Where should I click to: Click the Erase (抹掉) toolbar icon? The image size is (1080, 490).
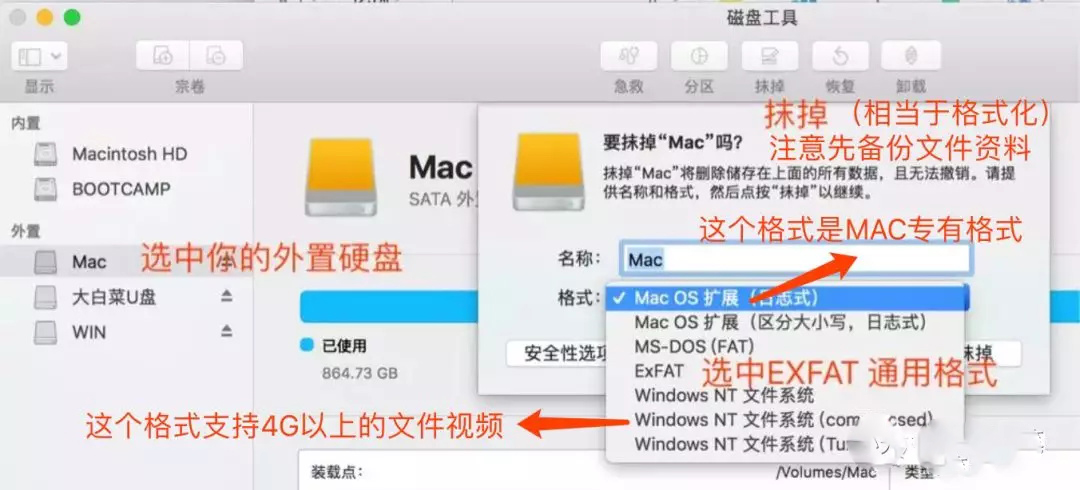[769, 56]
